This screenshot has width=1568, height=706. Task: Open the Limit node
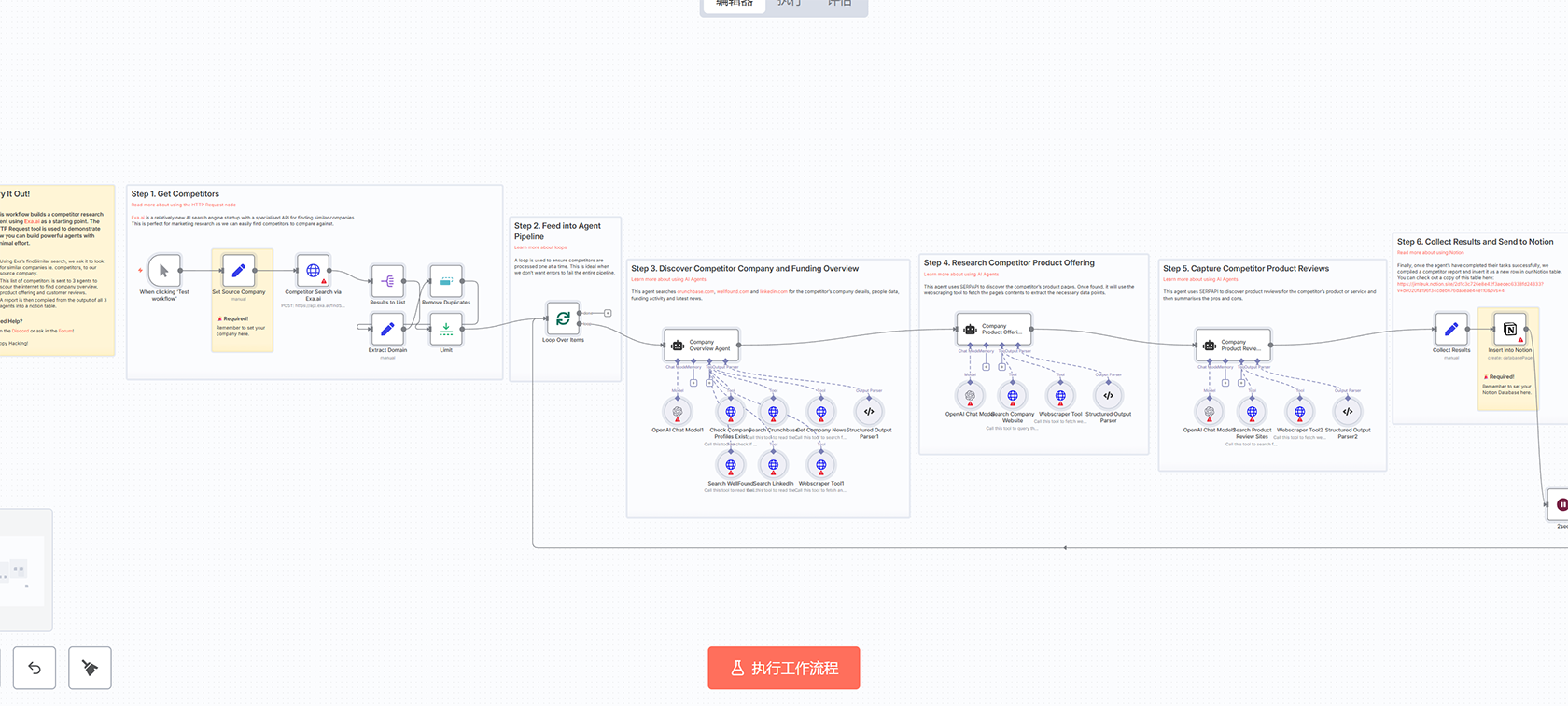tap(446, 329)
